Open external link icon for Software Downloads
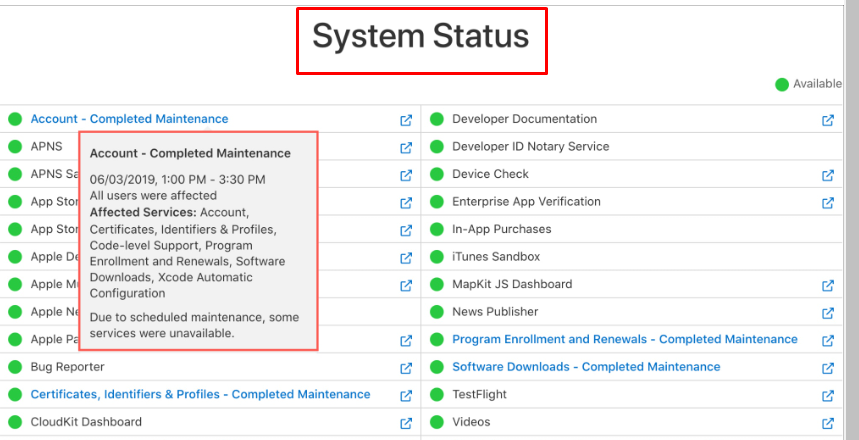 coord(828,368)
